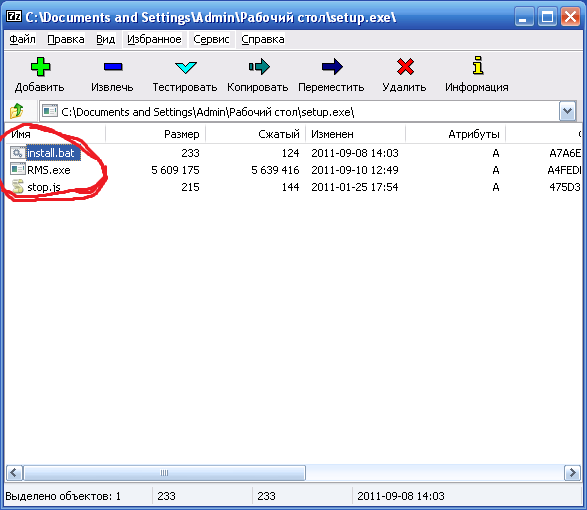Image resolution: width=587 pixels, height=510 pixels.
Task: Open the Избранное menu
Action: [x=154, y=39]
